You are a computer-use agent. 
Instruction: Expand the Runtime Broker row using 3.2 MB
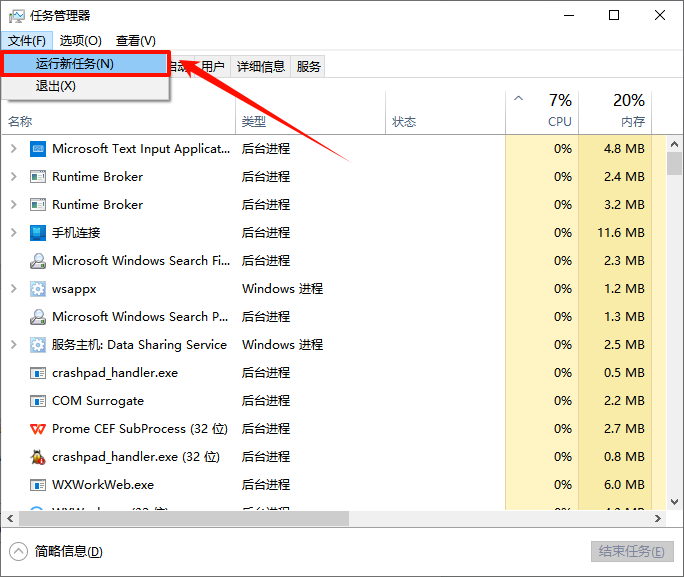14,205
